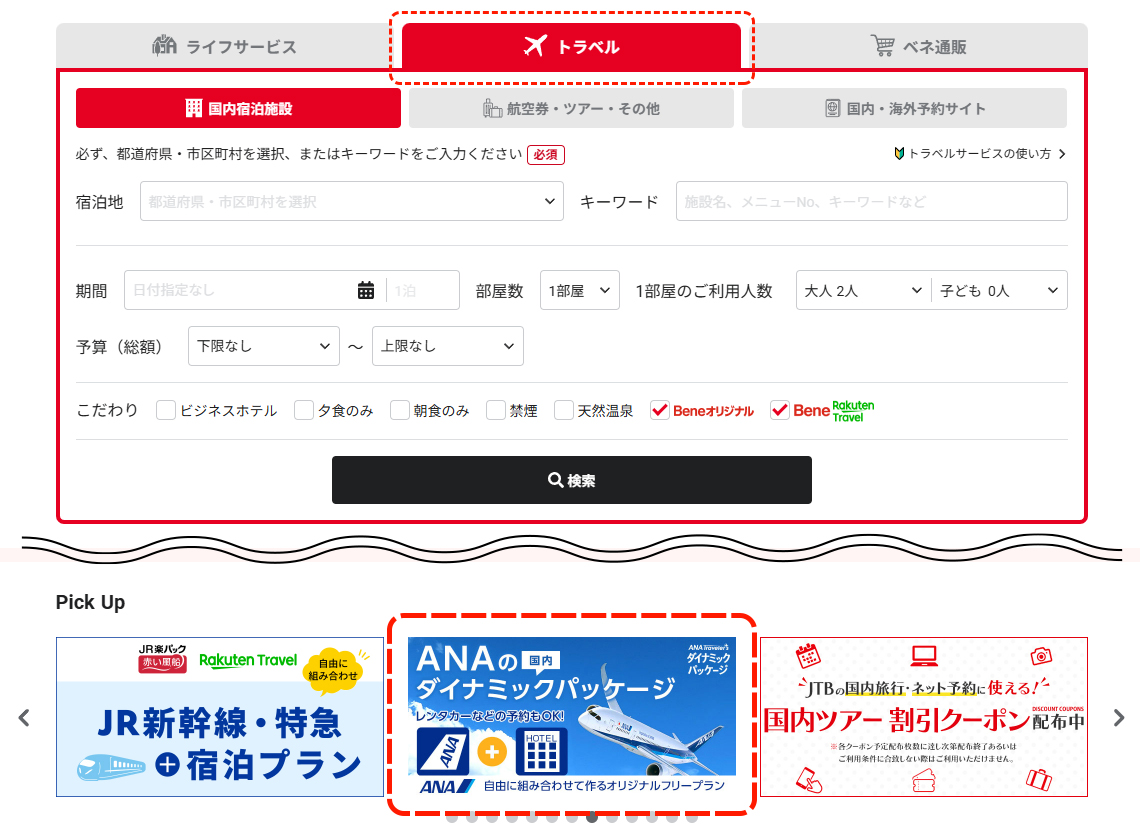
Task: Click the passport icon on 国内・海外予約サイト
Action: pyautogui.click(x=832, y=108)
